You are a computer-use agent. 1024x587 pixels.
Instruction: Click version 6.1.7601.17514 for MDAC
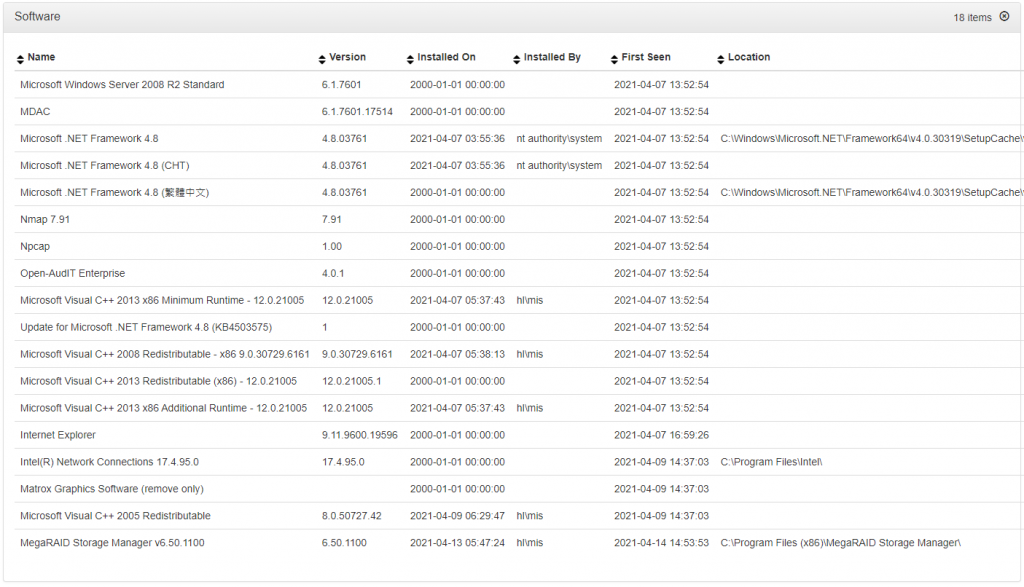pos(357,112)
